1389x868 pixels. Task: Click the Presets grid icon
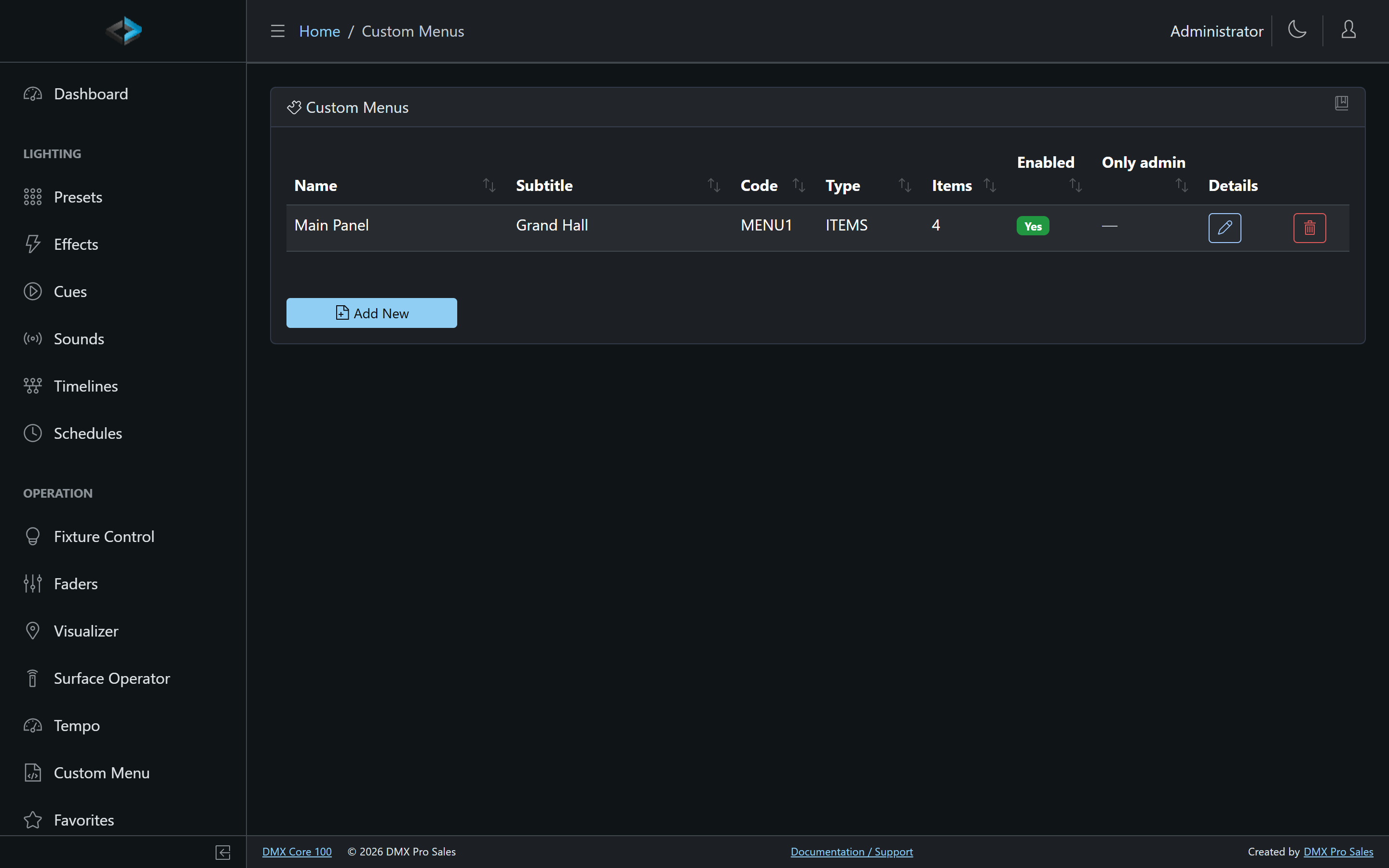(x=33, y=197)
